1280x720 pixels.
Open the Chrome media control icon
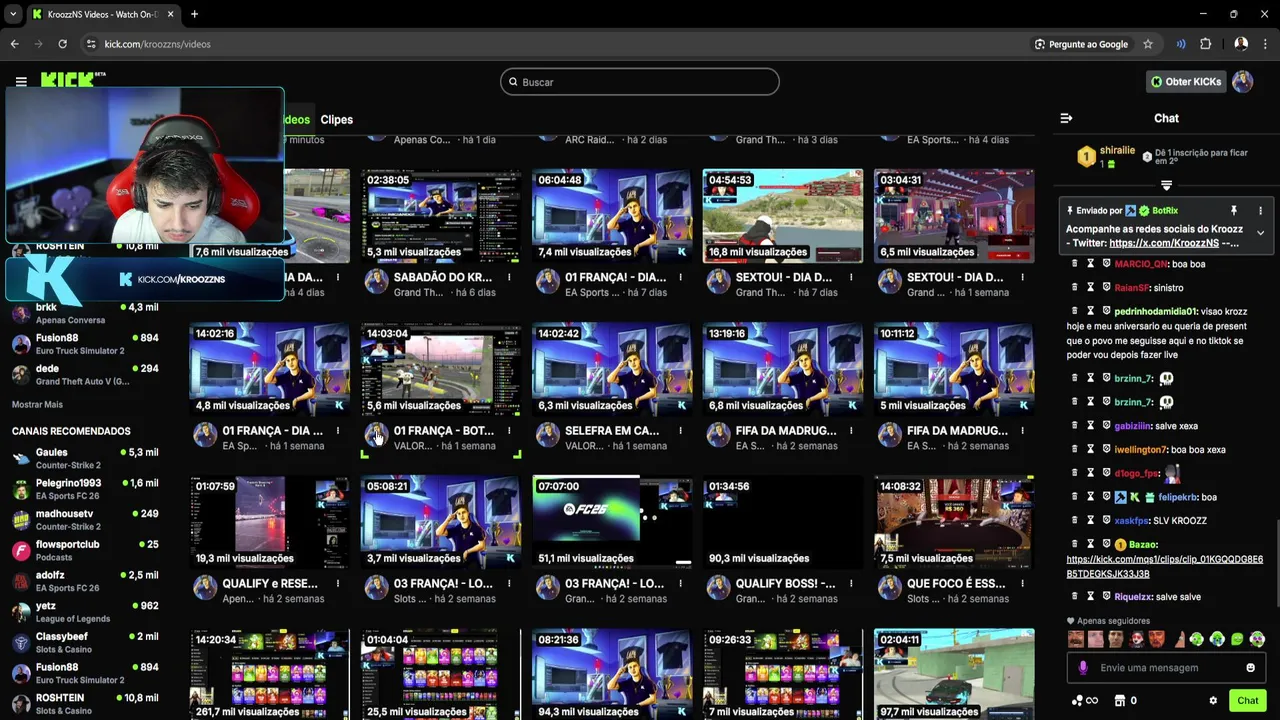point(1181,44)
